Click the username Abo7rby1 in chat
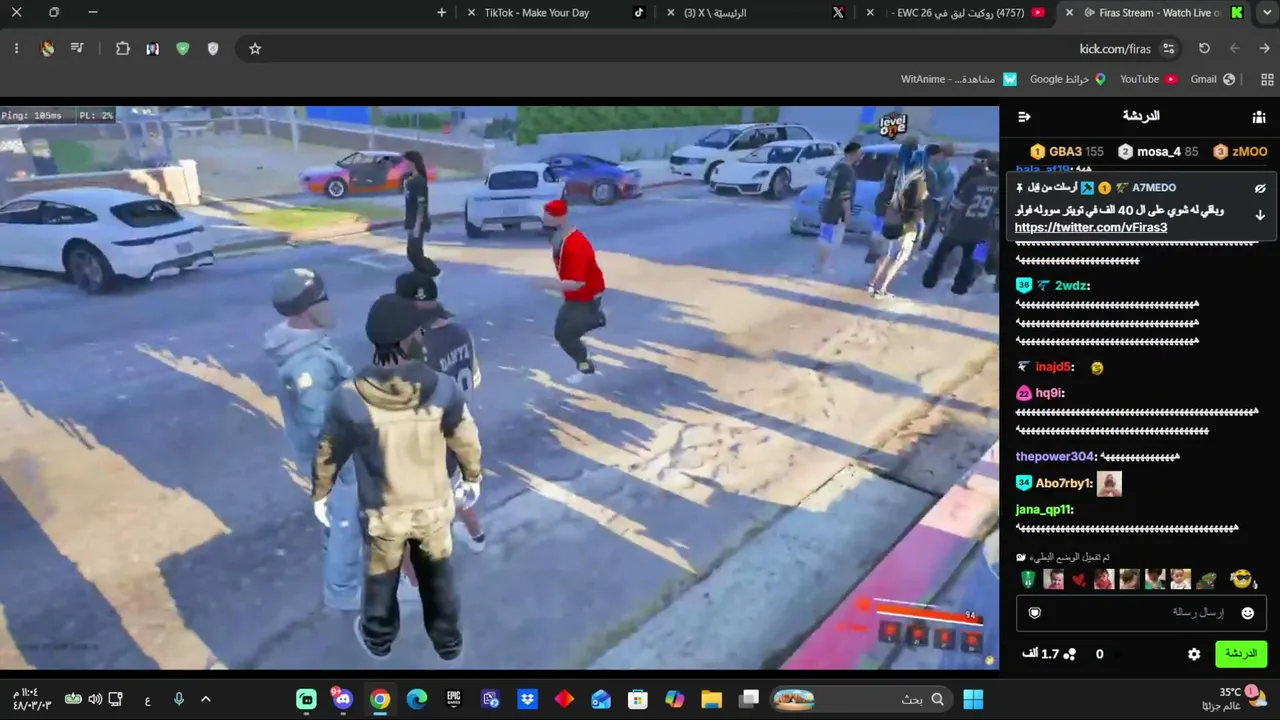1280x720 pixels. (1064, 484)
